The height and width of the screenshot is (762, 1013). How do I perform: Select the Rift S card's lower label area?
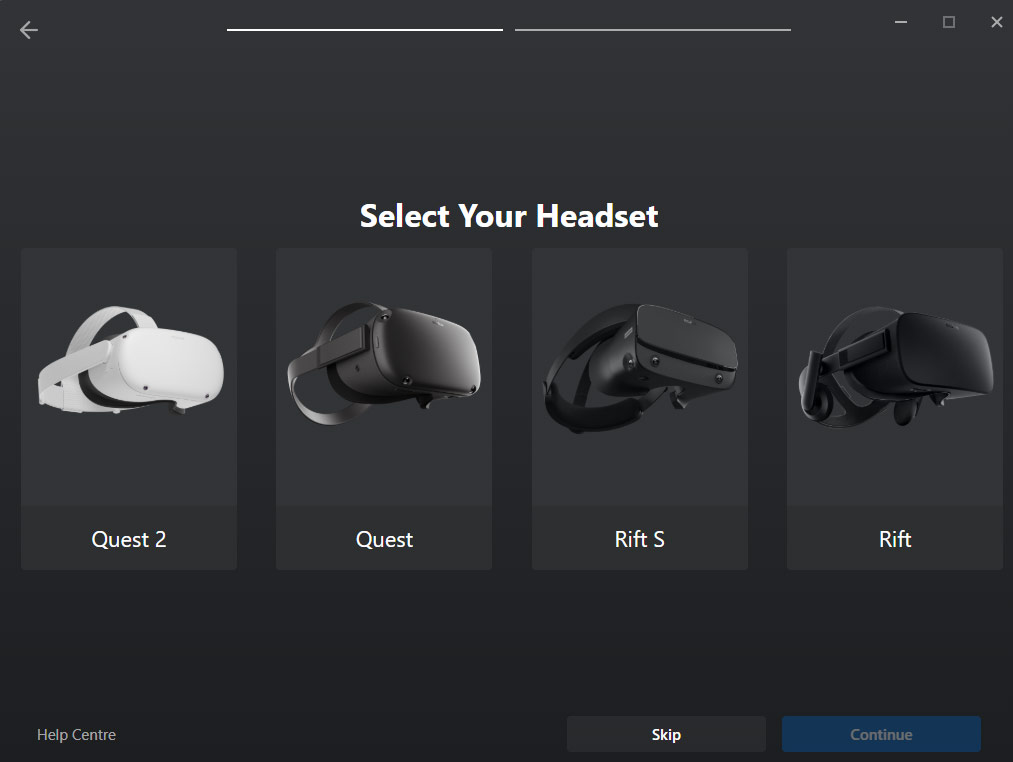pos(640,538)
